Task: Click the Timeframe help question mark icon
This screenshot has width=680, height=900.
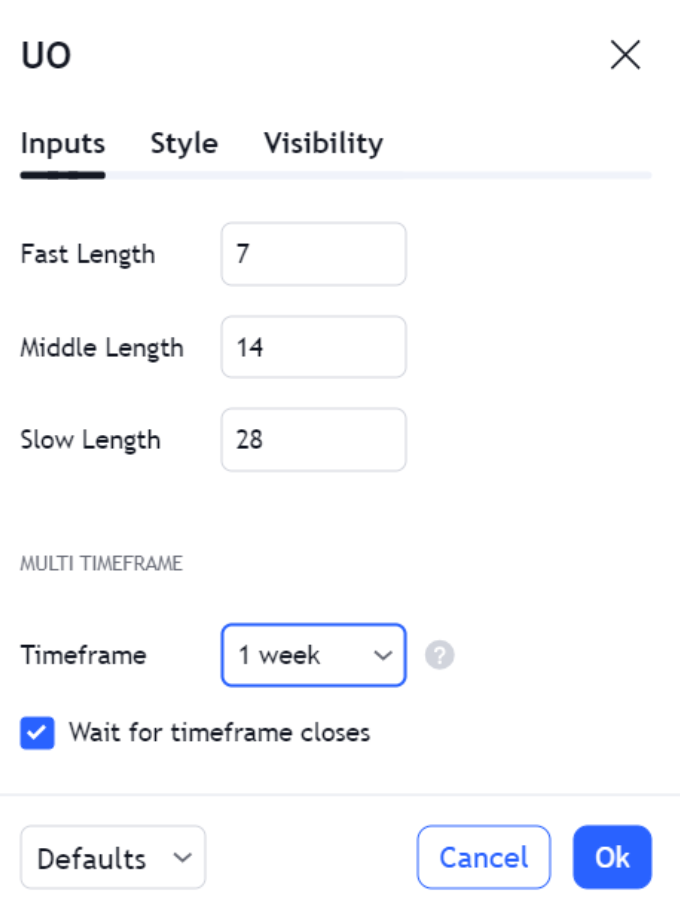Action: [x=439, y=656]
